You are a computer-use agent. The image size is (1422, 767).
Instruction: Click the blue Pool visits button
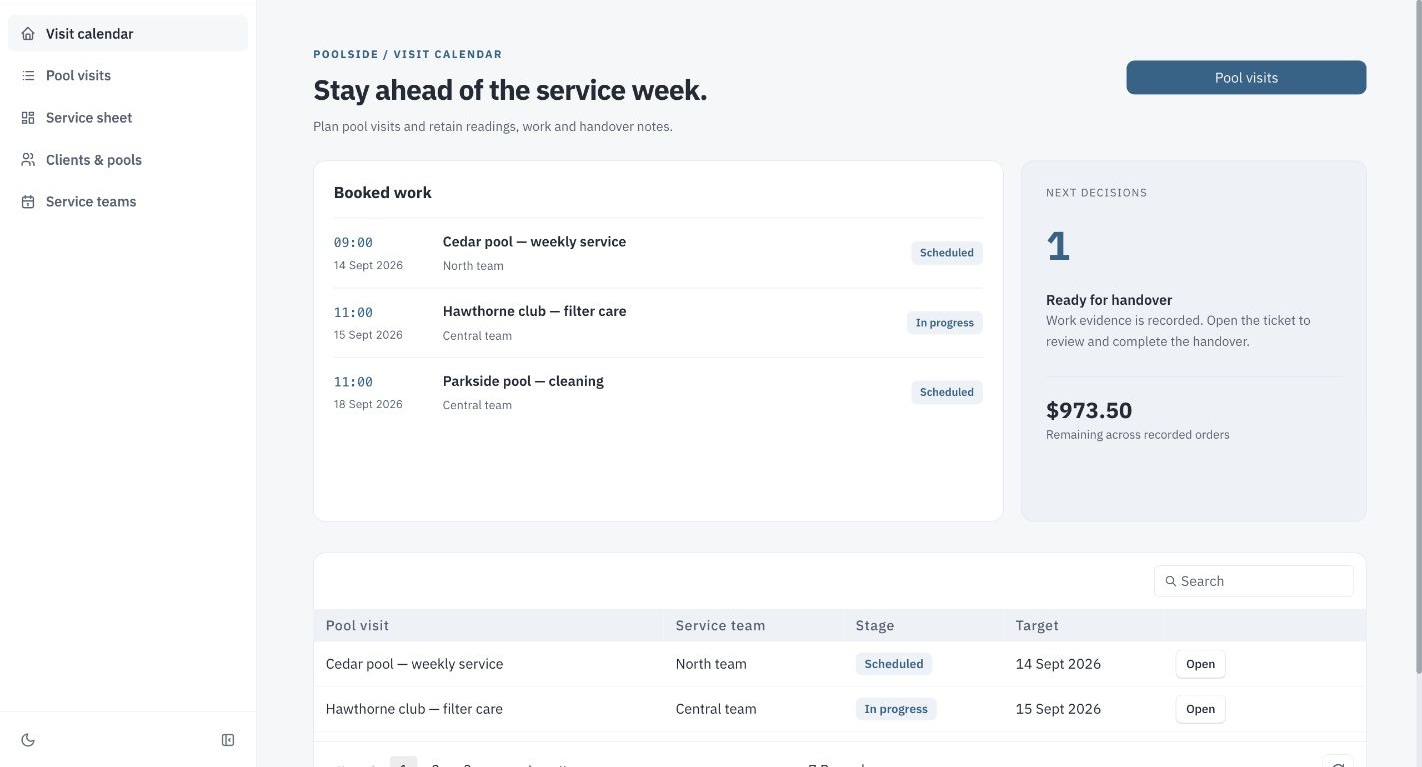click(x=1246, y=78)
